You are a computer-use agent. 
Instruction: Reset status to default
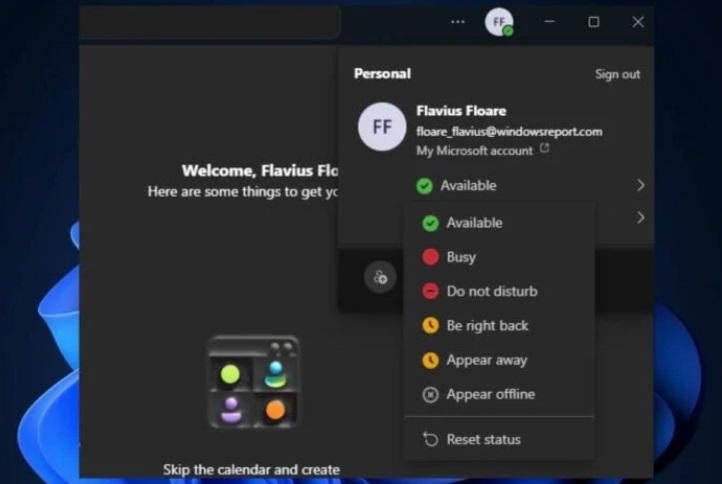pyautogui.click(x=499, y=439)
